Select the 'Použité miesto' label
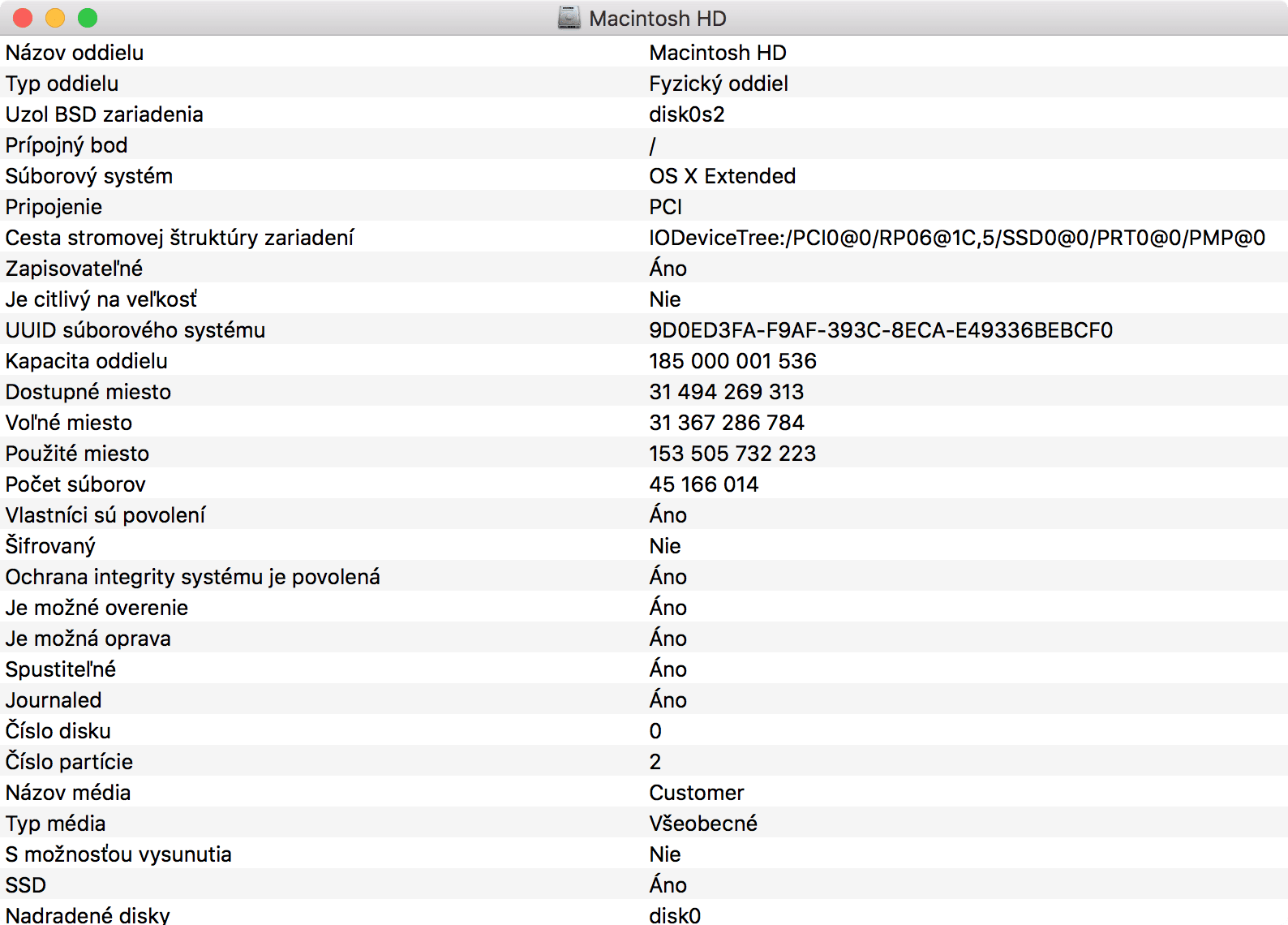 (77, 454)
